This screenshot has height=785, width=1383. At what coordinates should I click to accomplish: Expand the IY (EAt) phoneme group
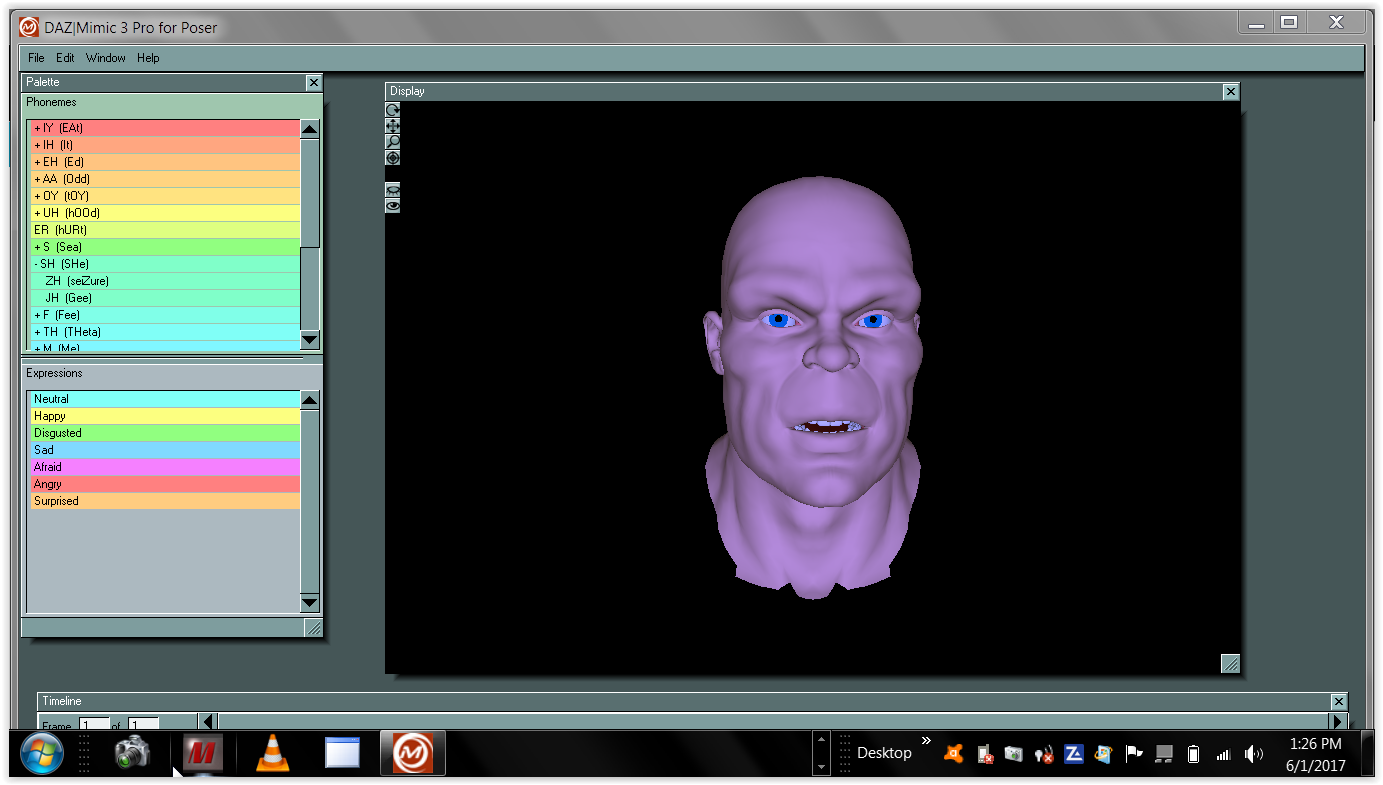(37, 128)
